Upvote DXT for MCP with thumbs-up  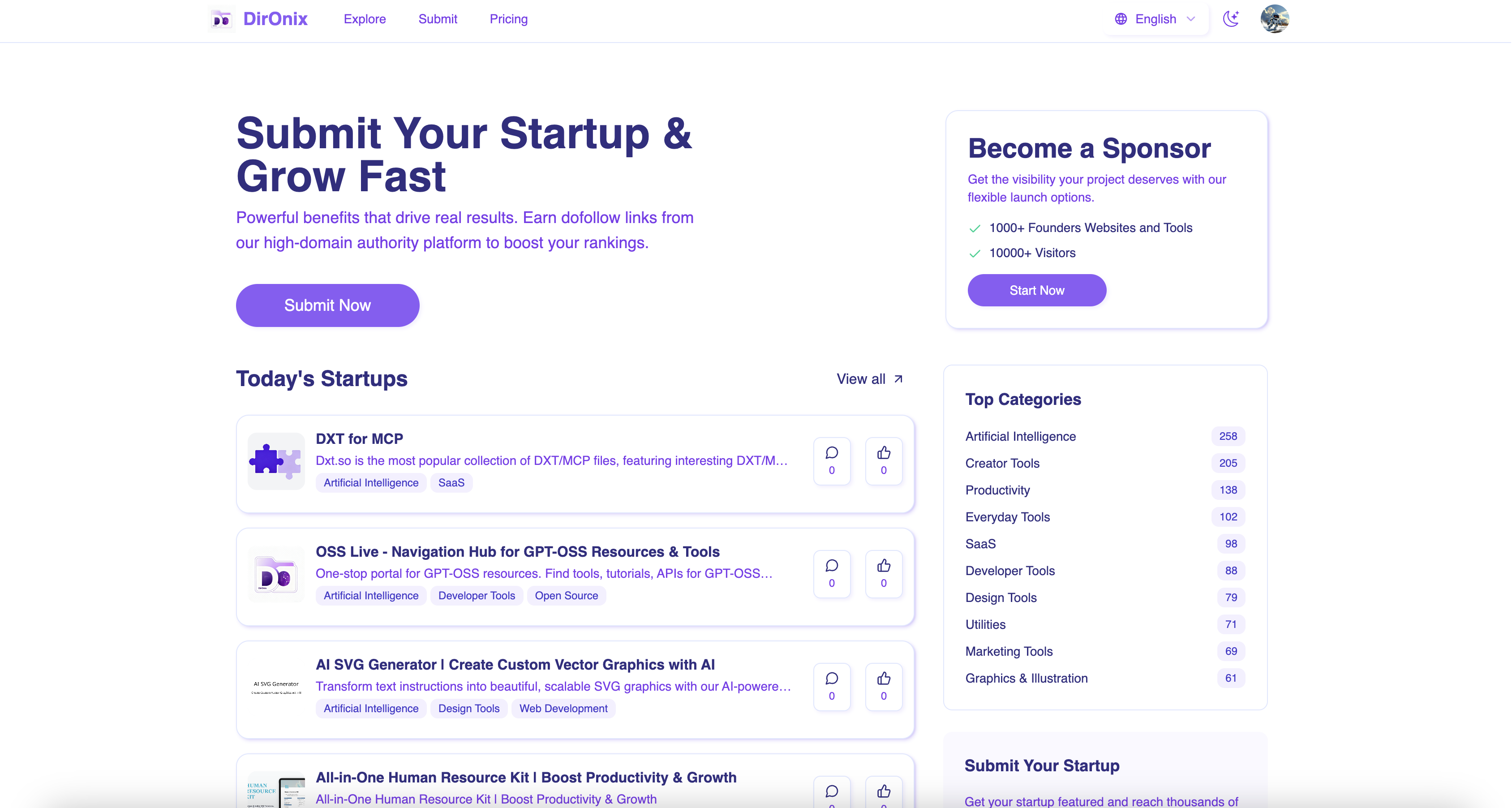883,460
